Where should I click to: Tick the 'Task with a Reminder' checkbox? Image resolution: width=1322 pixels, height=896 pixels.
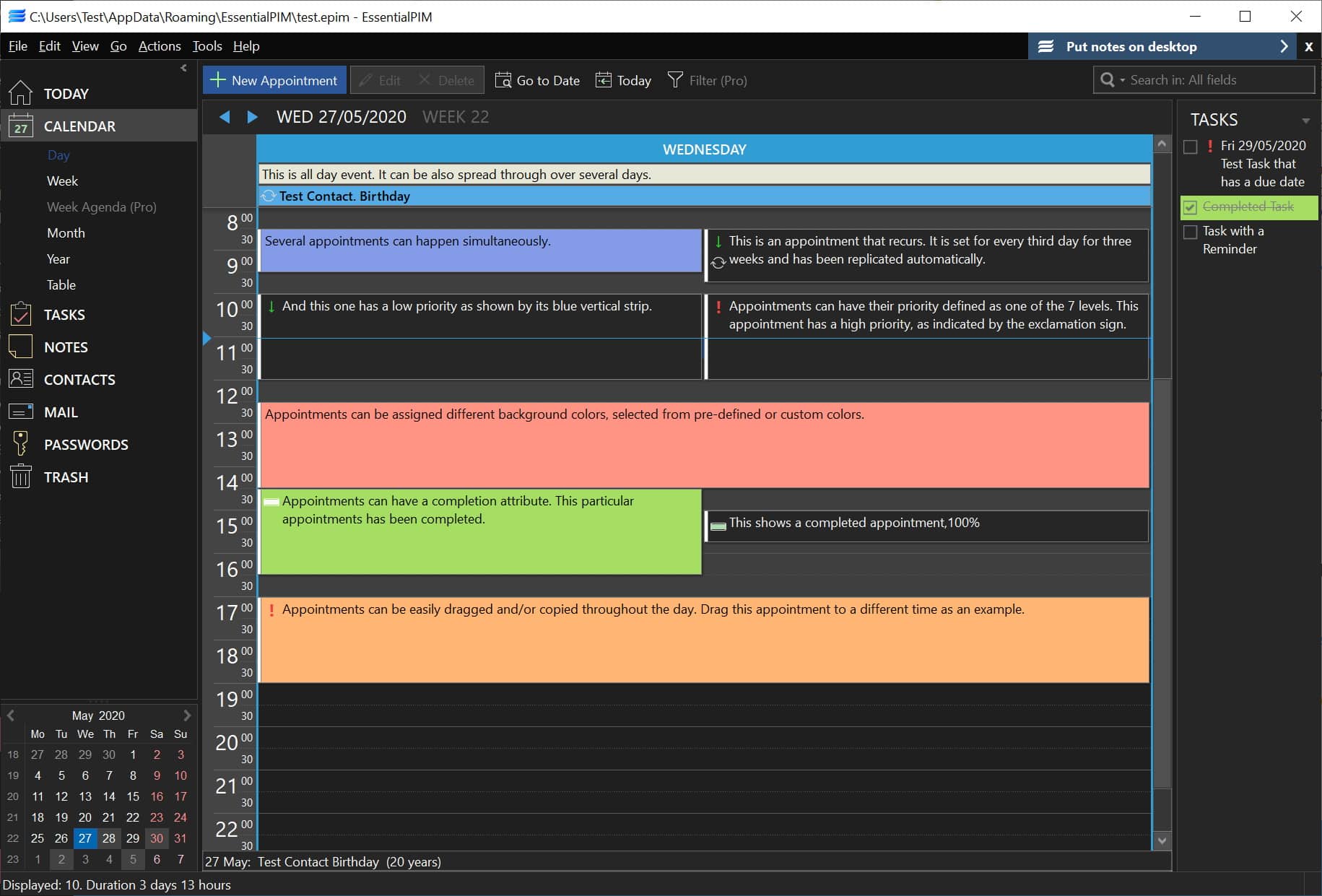click(x=1191, y=232)
